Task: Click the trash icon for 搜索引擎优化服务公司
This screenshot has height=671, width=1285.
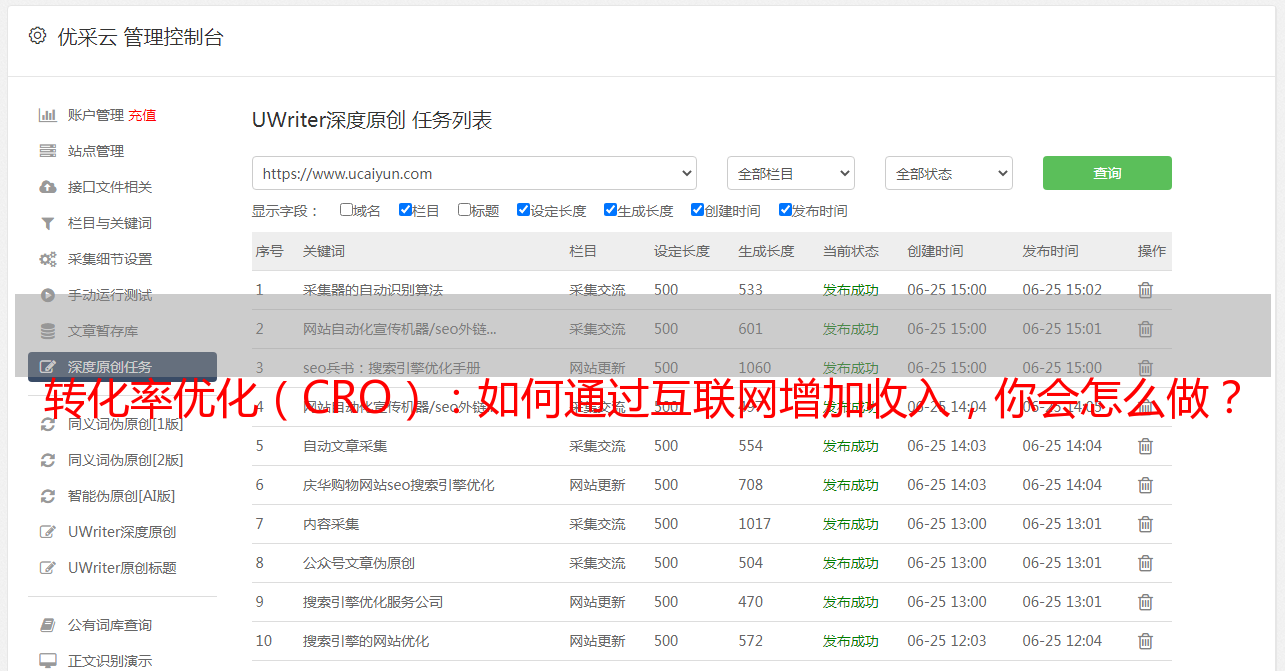Action: coord(1145,602)
